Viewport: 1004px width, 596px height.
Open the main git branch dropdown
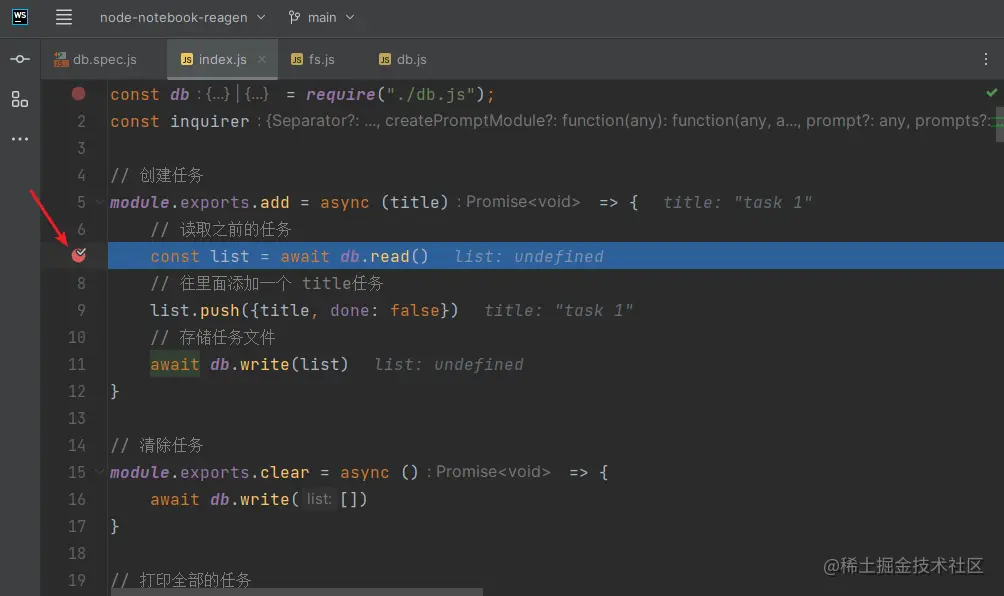tap(321, 17)
